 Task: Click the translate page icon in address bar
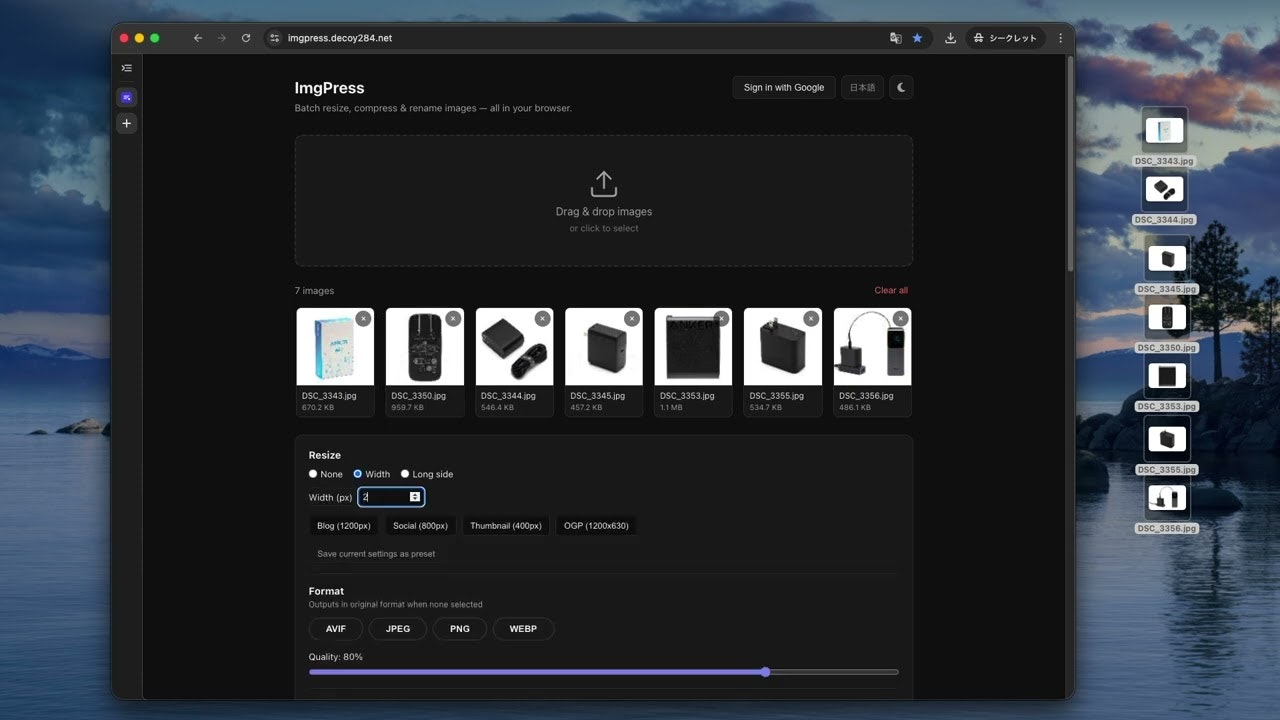point(895,38)
